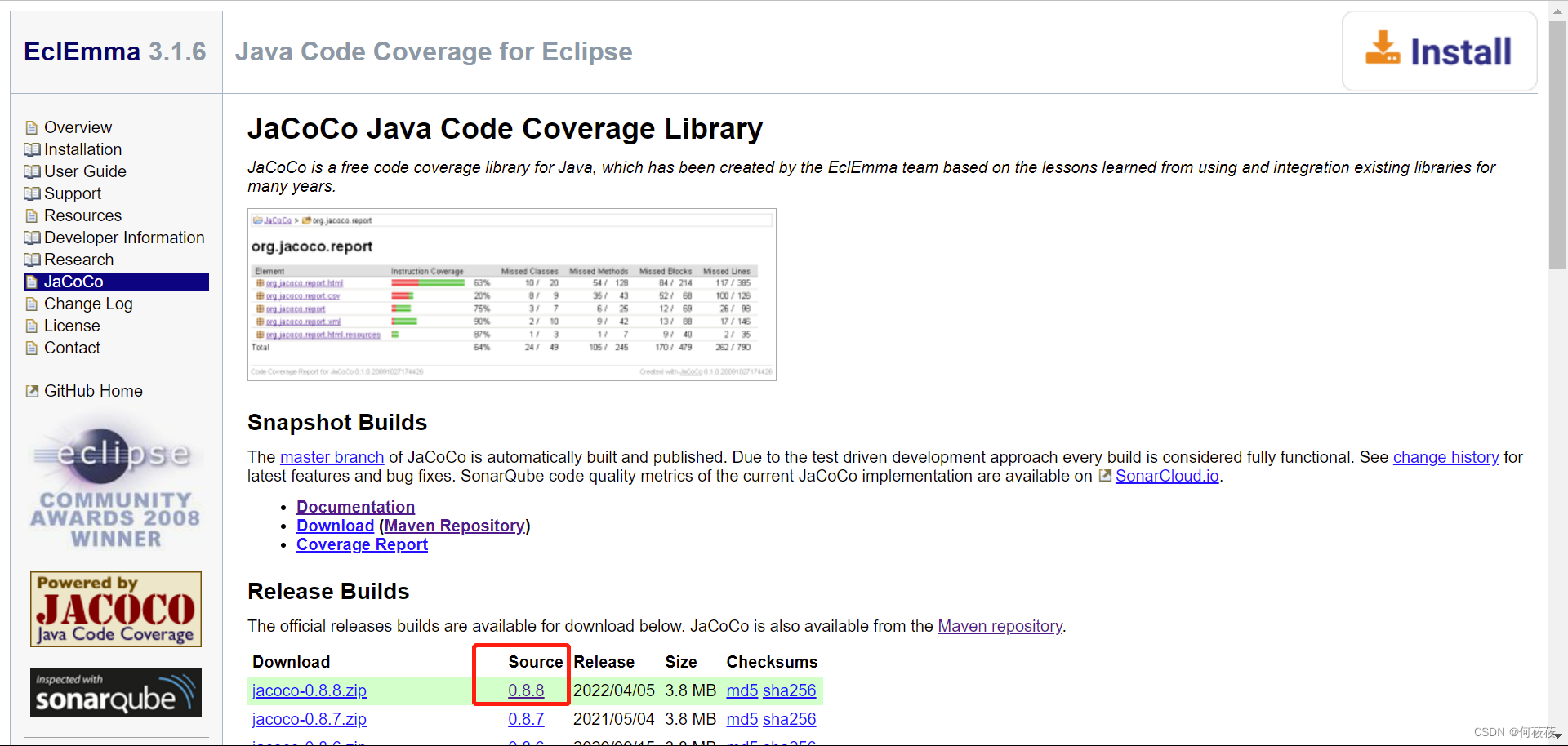The height and width of the screenshot is (746, 1568).
Task: Open the Coverage Report link
Action: point(362,544)
